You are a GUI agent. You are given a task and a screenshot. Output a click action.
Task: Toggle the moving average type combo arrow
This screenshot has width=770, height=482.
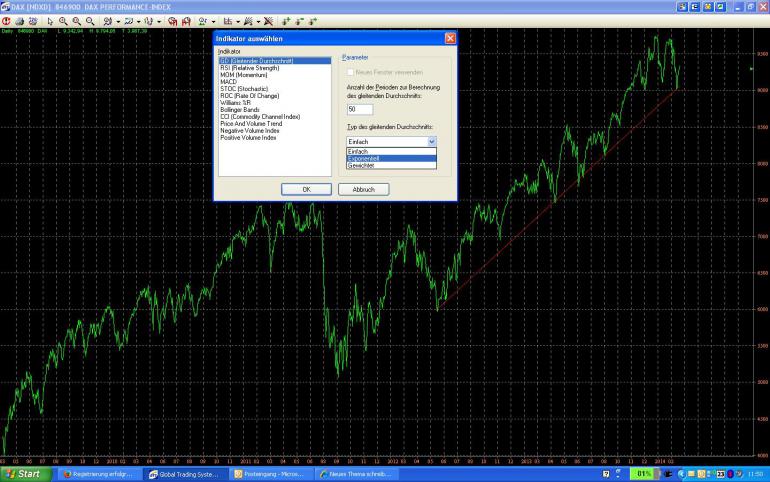tap(432, 141)
